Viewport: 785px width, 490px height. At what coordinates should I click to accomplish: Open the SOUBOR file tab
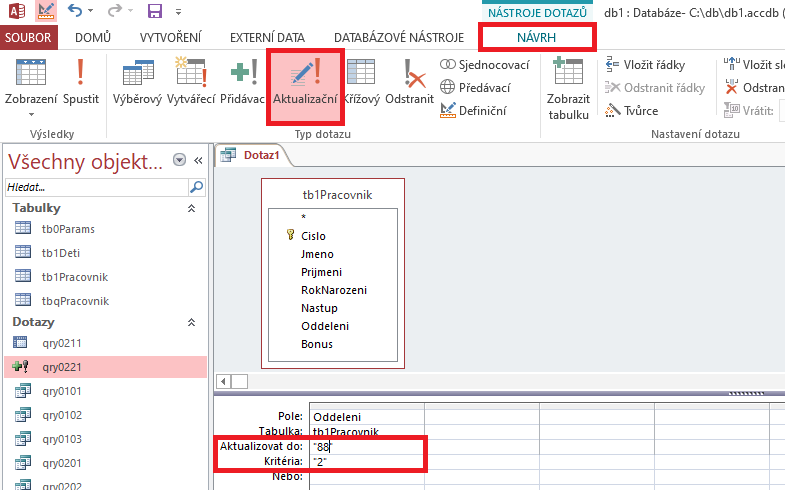click(29, 38)
